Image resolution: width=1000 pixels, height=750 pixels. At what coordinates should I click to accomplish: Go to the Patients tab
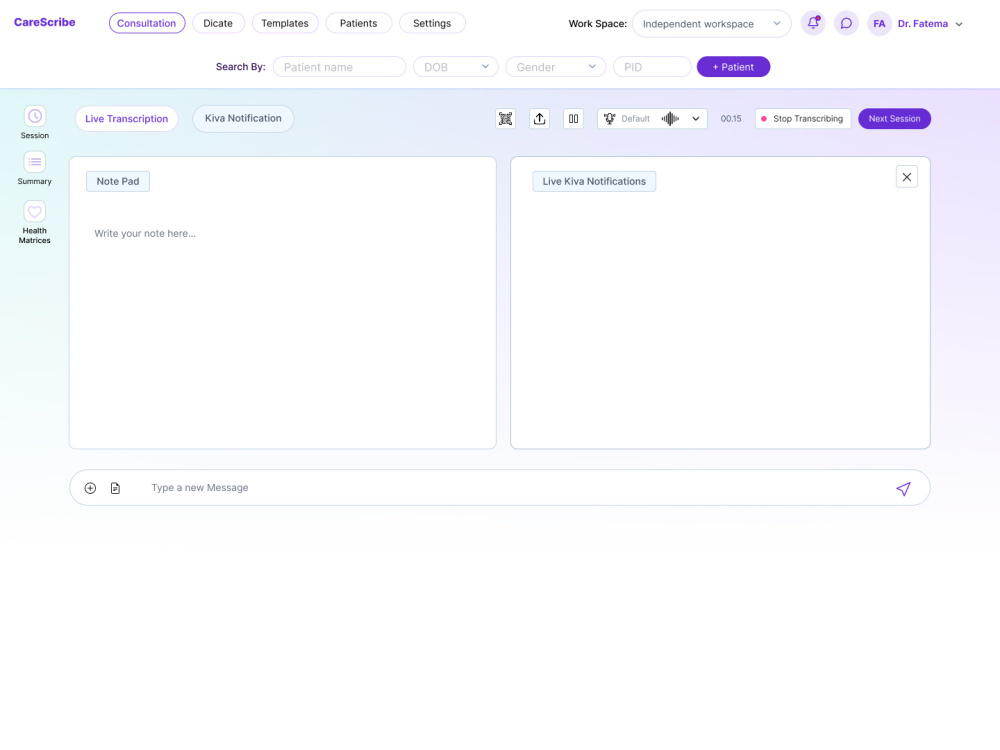[358, 23]
